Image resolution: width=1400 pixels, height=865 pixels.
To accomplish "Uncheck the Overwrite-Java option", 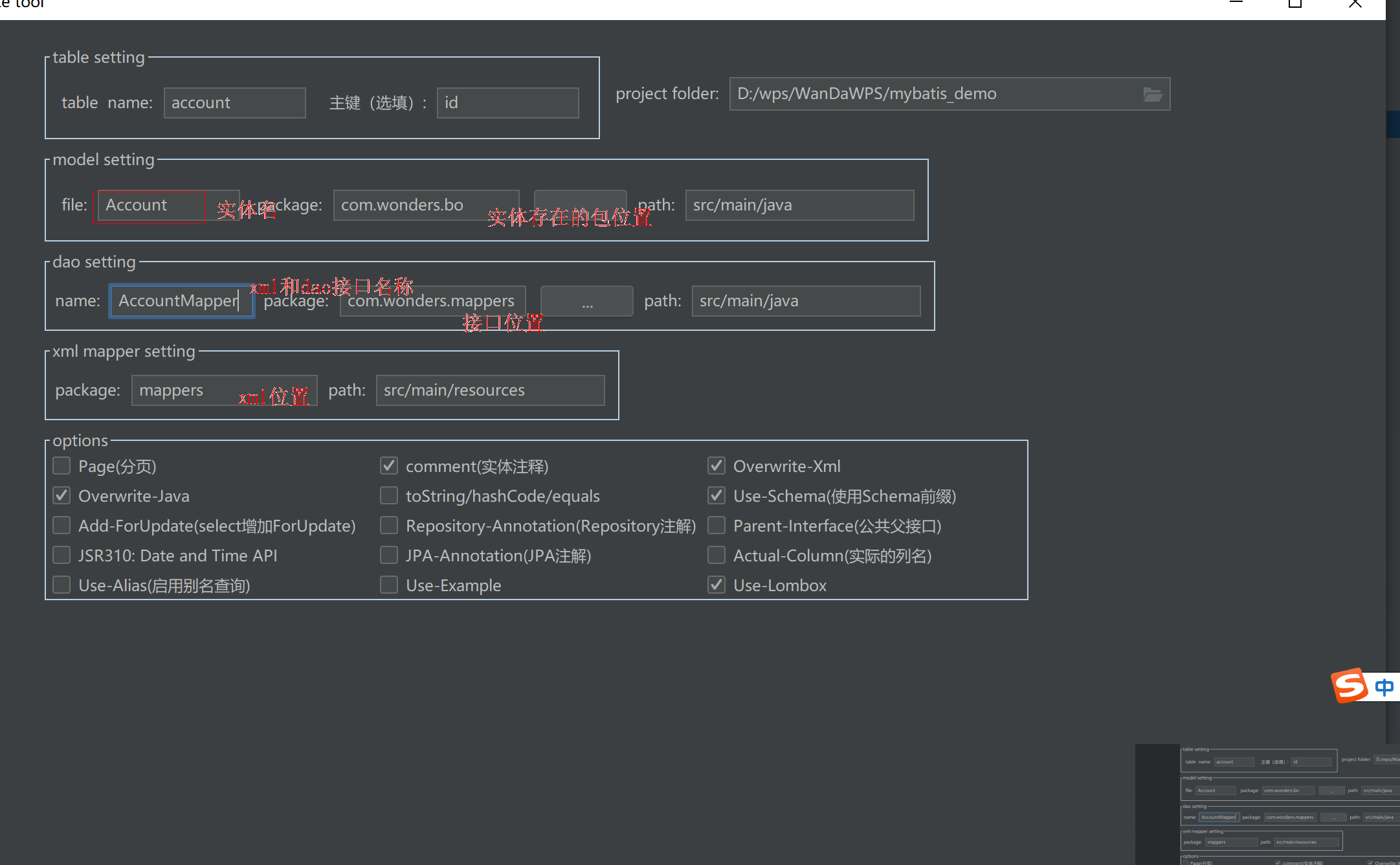I will [61, 496].
